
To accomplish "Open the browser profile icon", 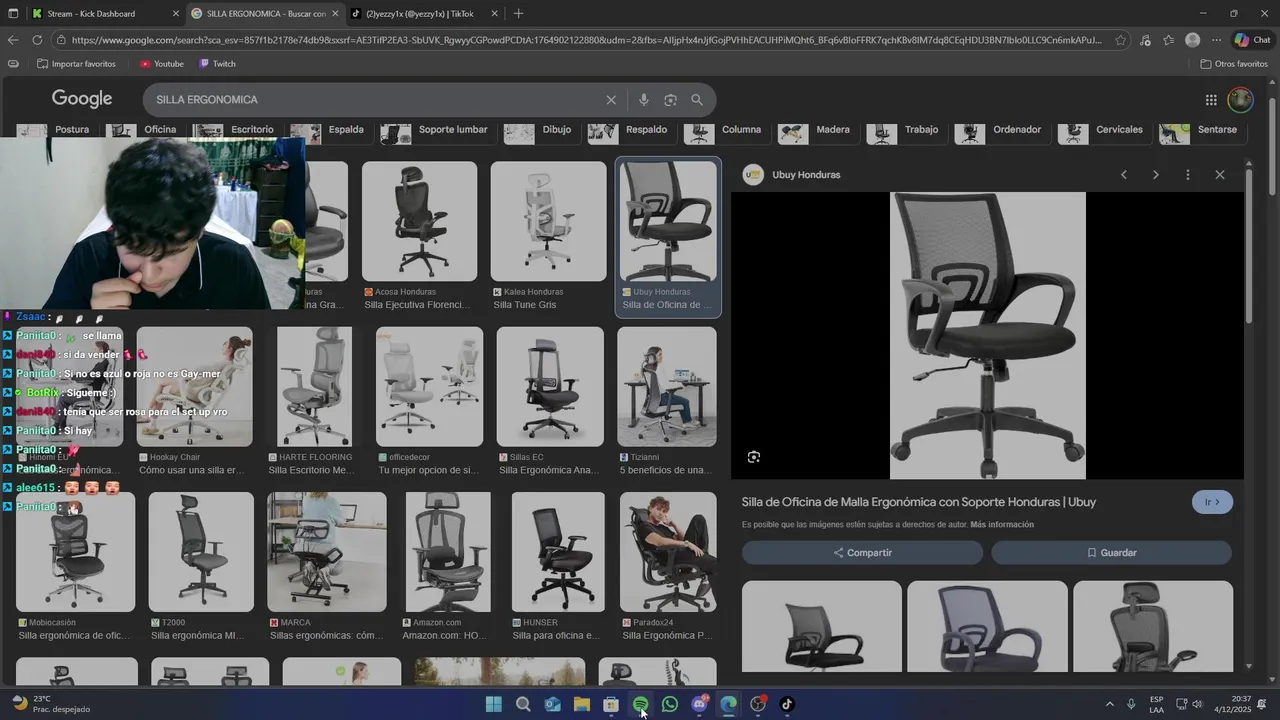I will [x=1192, y=40].
